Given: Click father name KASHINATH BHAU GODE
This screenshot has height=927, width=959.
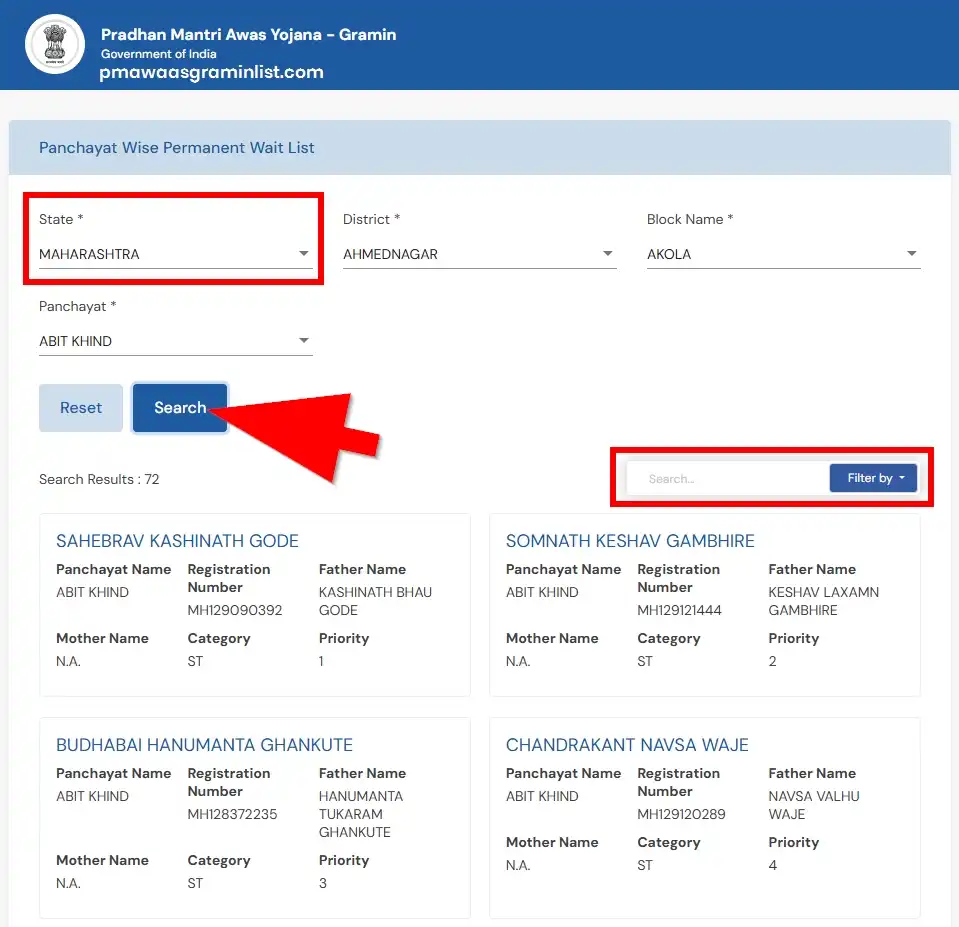Looking at the screenshot, I should [x=375, y=601].
